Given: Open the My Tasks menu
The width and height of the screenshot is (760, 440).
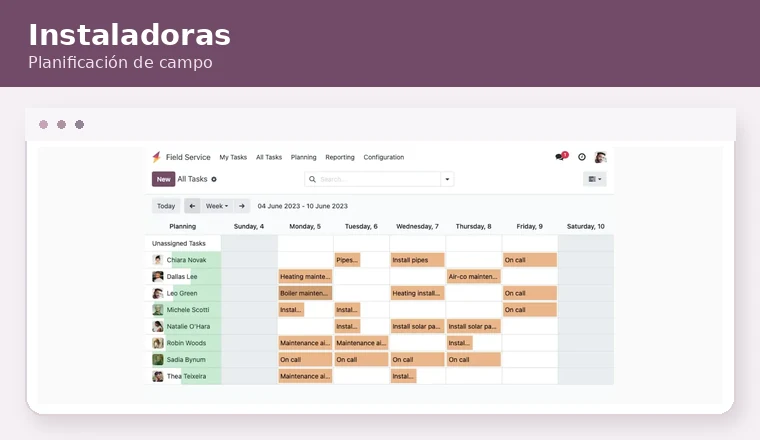Looking at the screenshot, I should [233, 157].
